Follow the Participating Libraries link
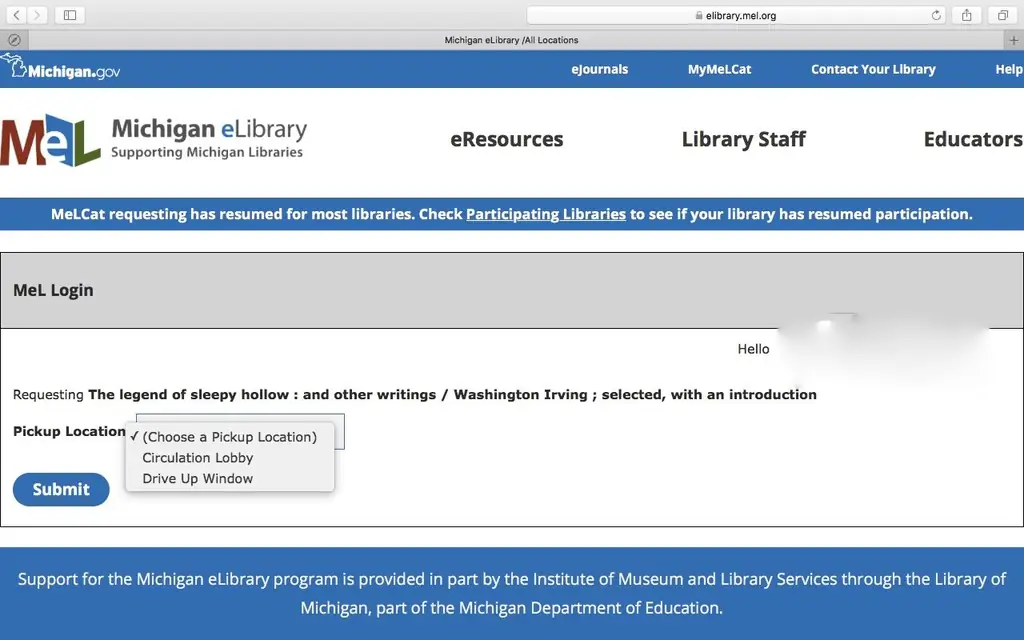1024x640 pixels. pos(546,214)
